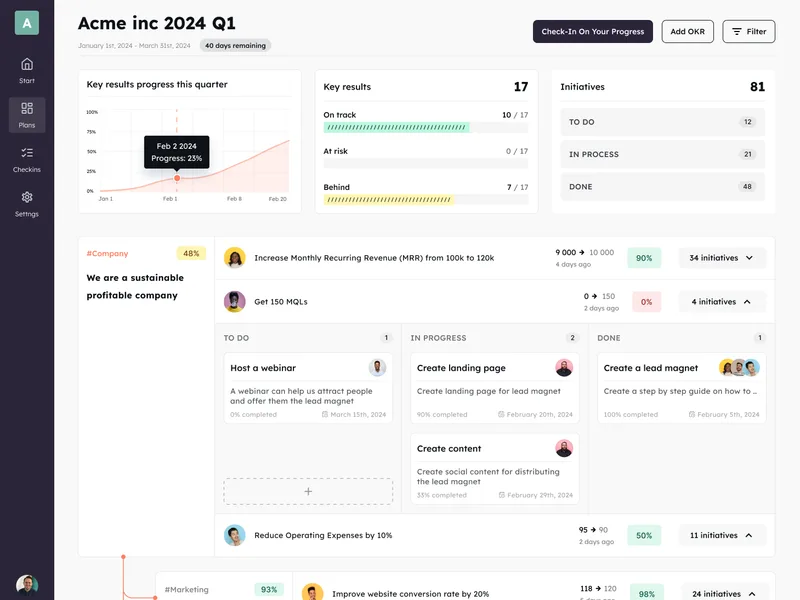Select the TO DO initiatives row
This screenshot has width=800, height=600.
pos(662,122)
